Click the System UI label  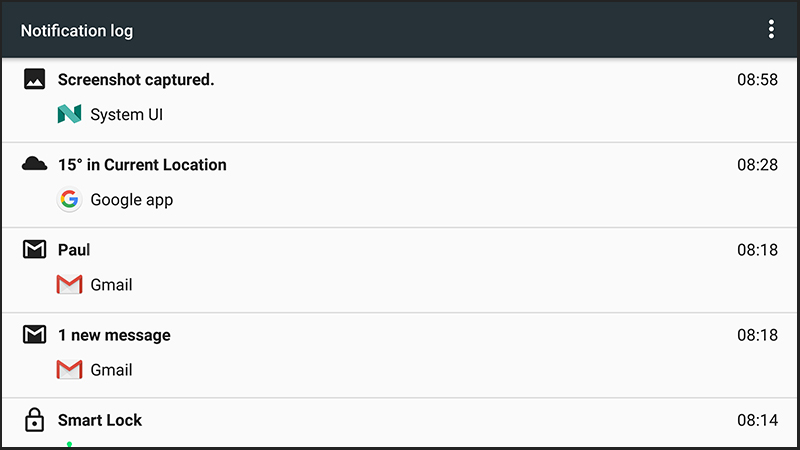click(x=127, y=114)
